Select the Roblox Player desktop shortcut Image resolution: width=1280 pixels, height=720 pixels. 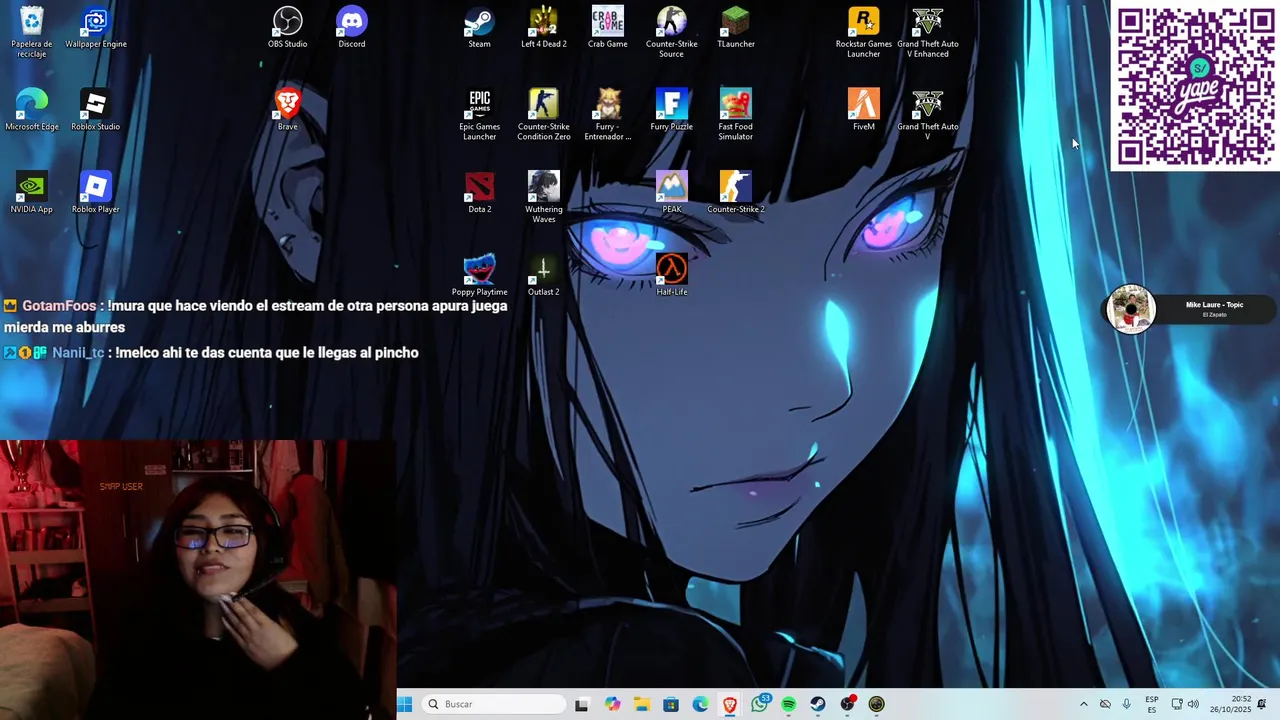[96, 193]
